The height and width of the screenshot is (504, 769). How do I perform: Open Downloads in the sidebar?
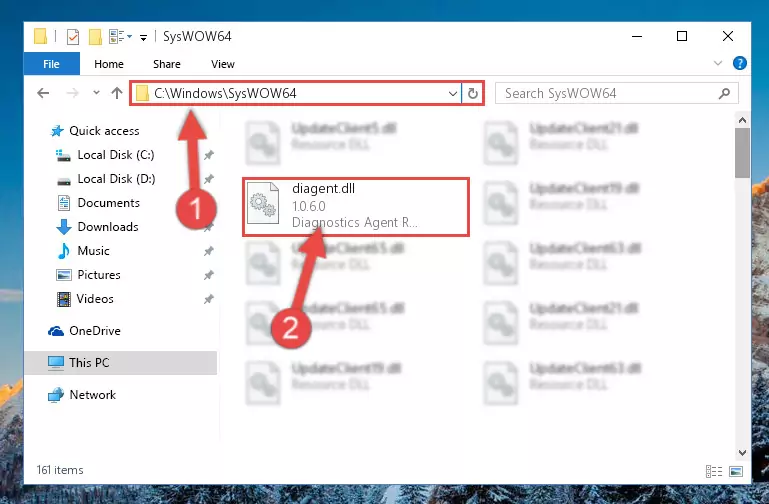coord(108,227)
